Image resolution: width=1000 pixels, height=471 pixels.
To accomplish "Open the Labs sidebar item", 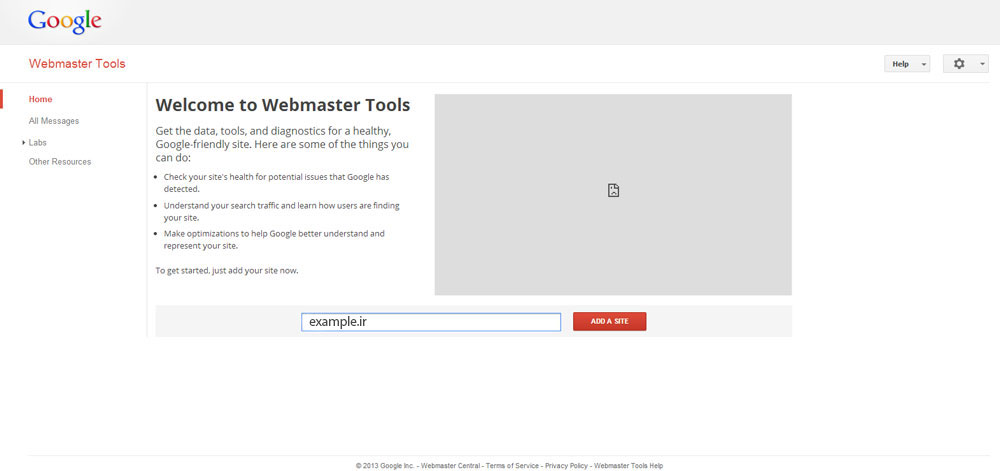I will (x=38, y=143).
